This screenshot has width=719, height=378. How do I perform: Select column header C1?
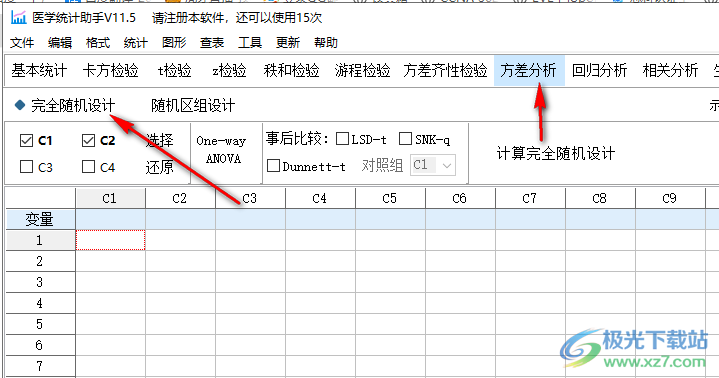tap(110, 198)
